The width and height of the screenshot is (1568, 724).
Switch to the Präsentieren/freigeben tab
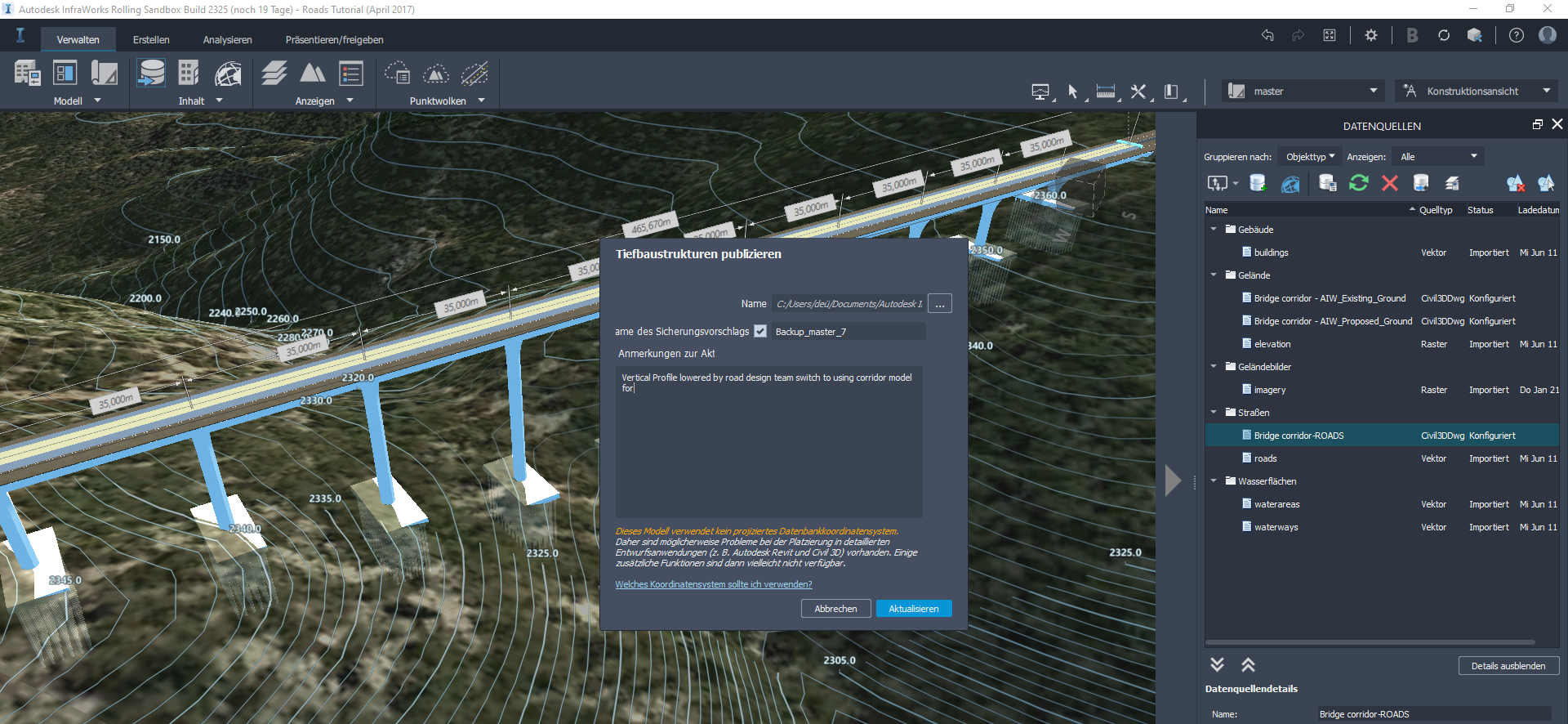click(334, 39)
